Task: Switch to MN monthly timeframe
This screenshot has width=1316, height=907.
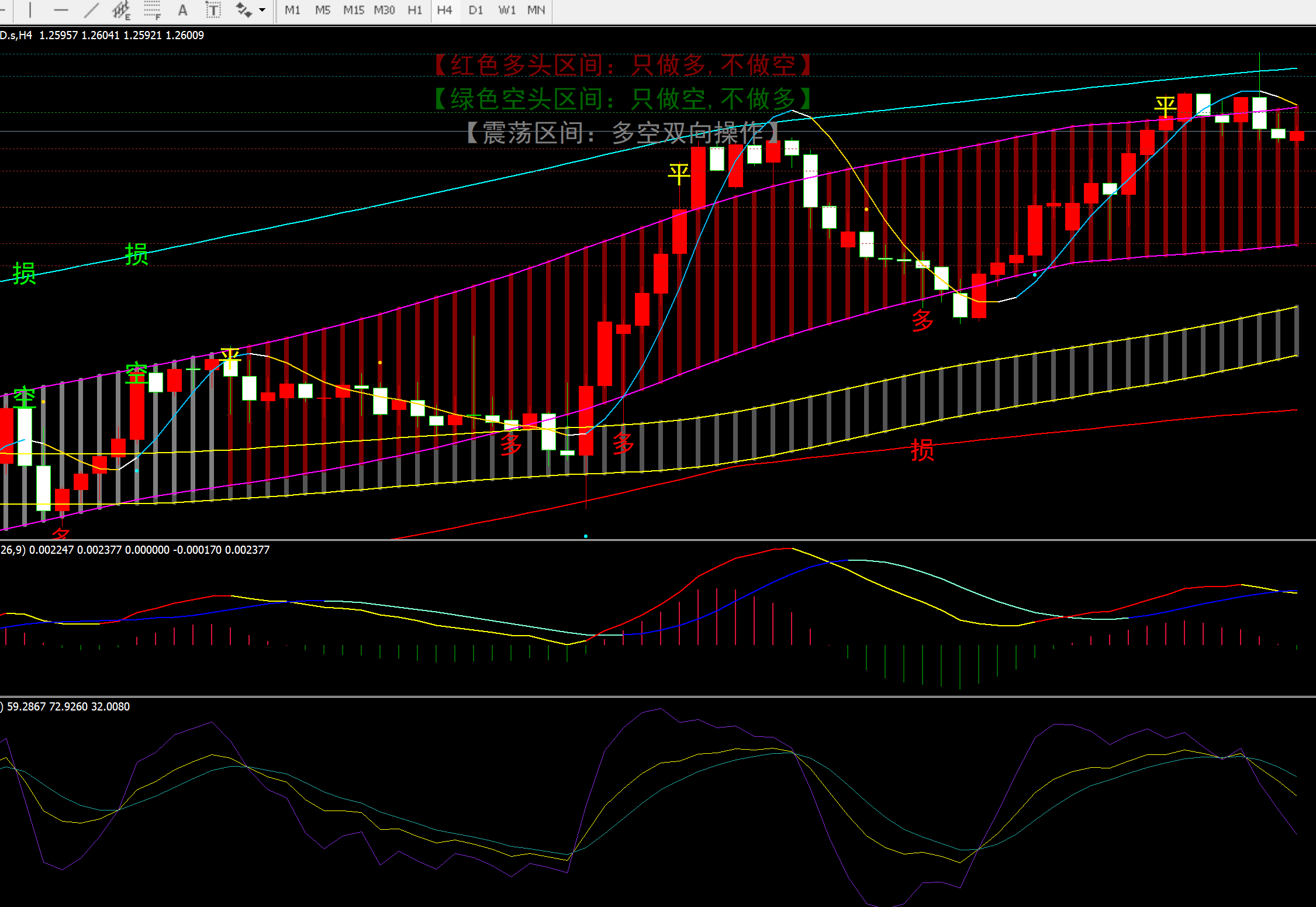Action: coord(536,10)
